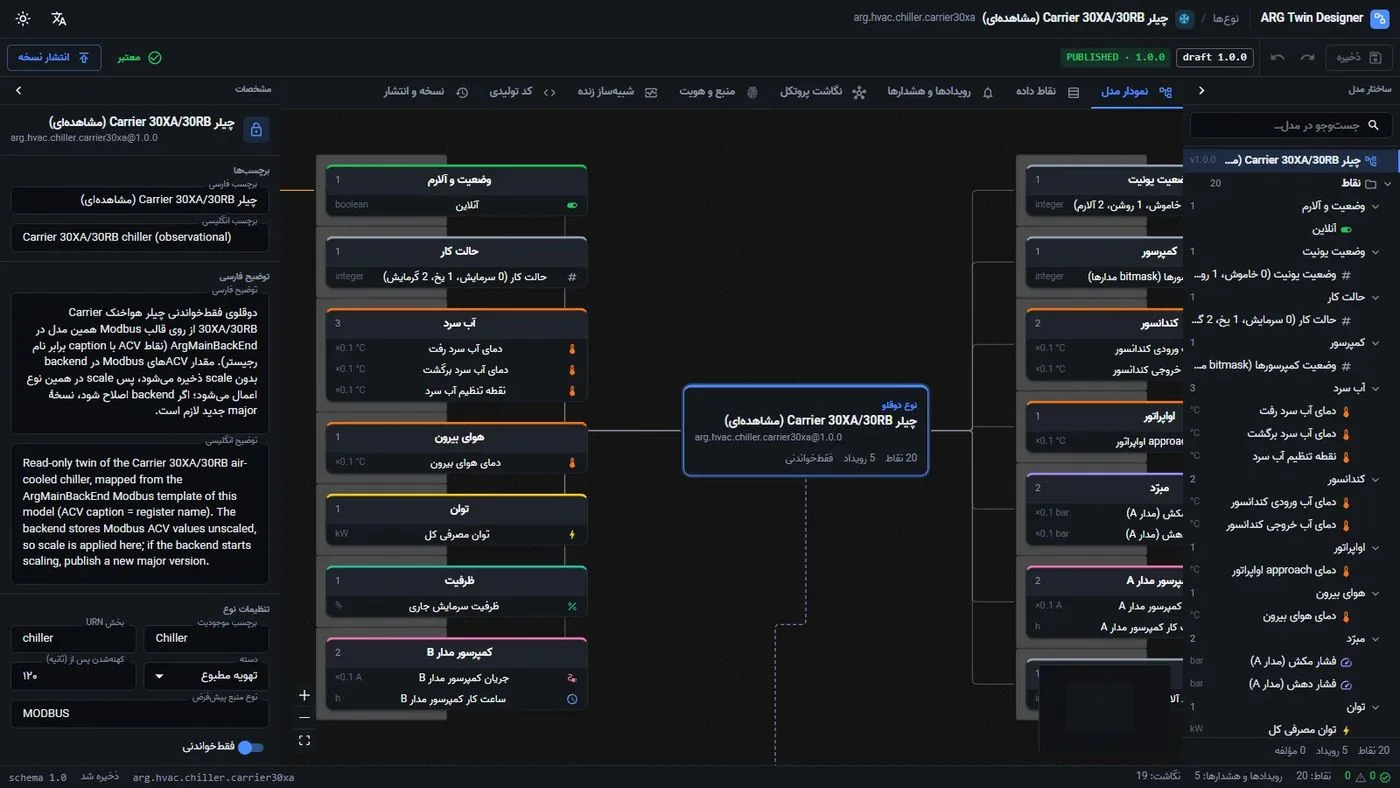Toggle the light/dark theme sun icon
The image size is (1400, 788).
[23, 19]
